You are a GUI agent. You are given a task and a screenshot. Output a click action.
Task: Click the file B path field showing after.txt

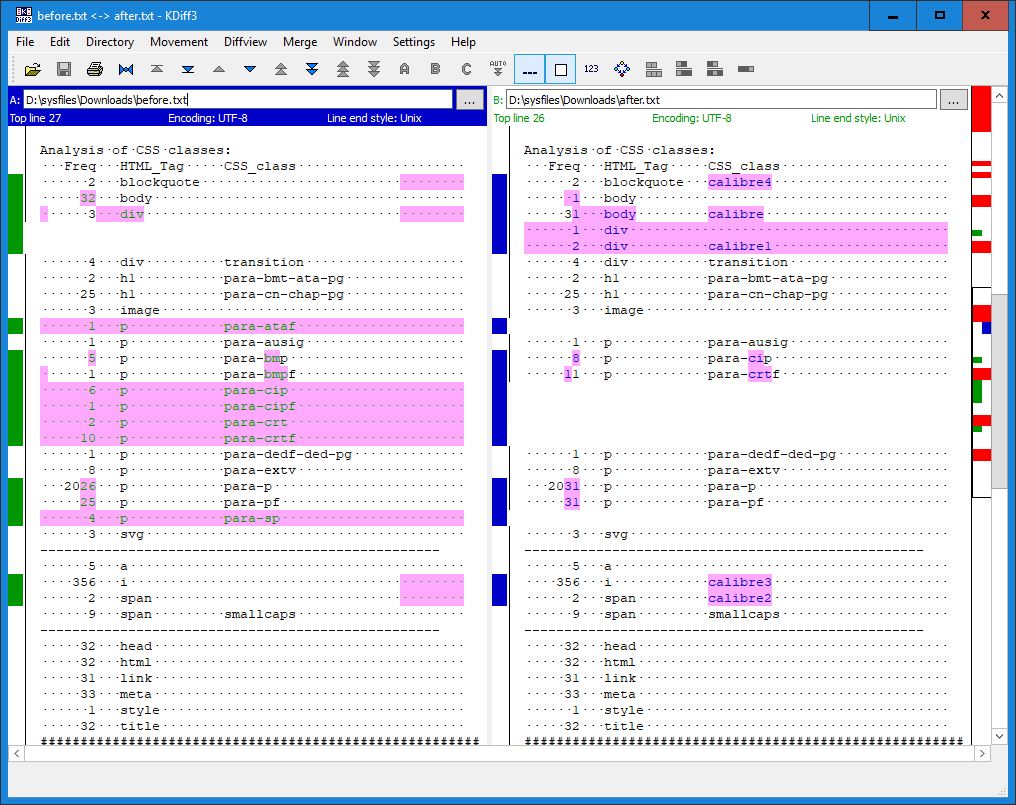720,100
